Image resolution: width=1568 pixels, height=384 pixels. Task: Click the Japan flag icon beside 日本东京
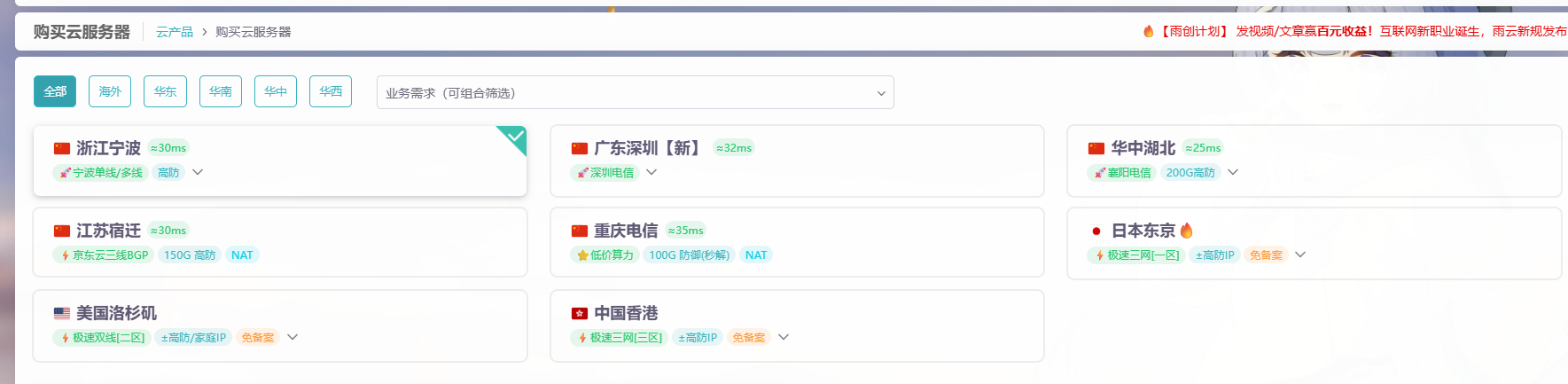1096,231
